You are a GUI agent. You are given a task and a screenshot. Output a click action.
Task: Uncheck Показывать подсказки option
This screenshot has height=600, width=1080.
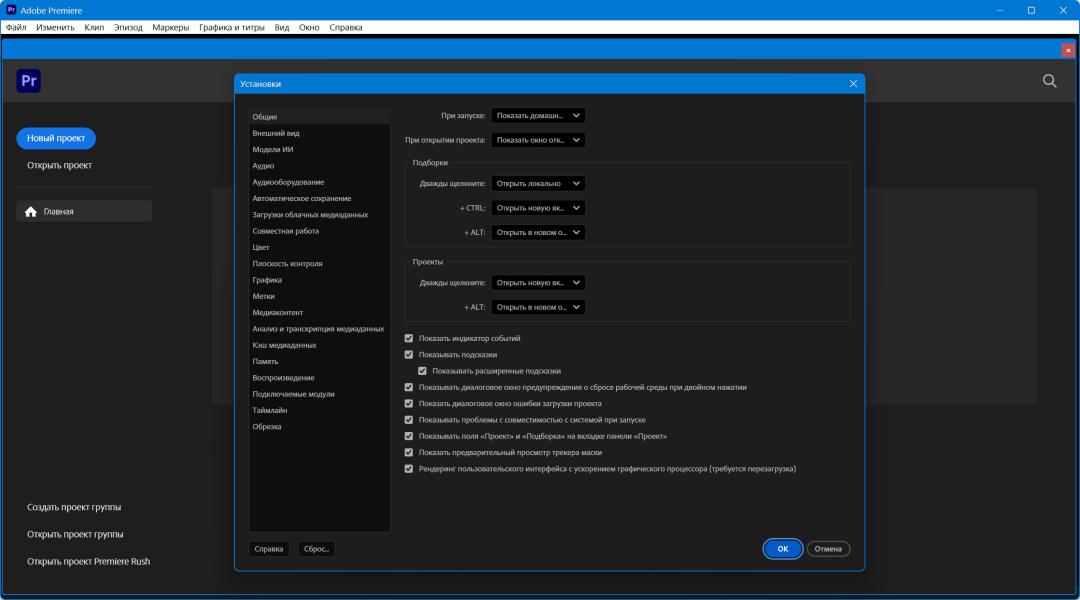408,355
